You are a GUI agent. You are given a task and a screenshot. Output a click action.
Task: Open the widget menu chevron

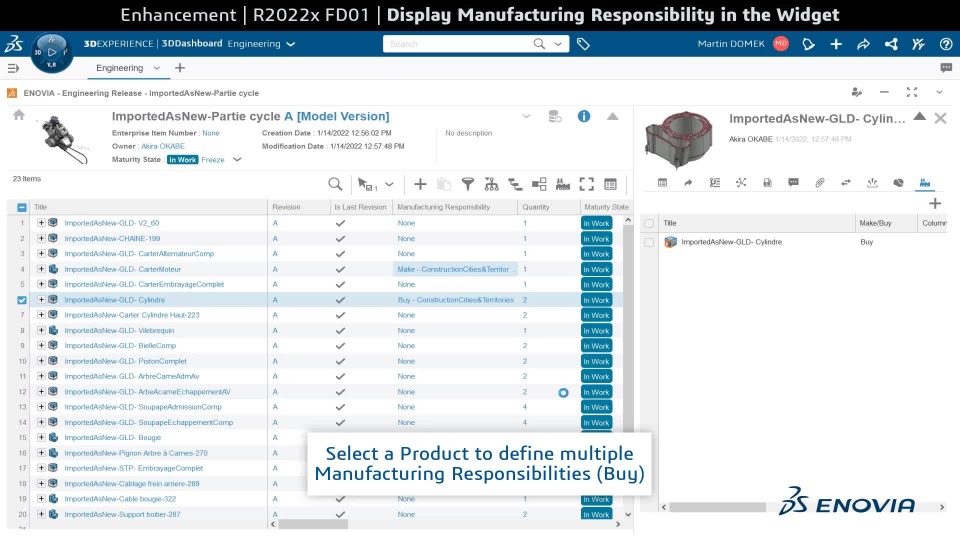click(939, 92)
